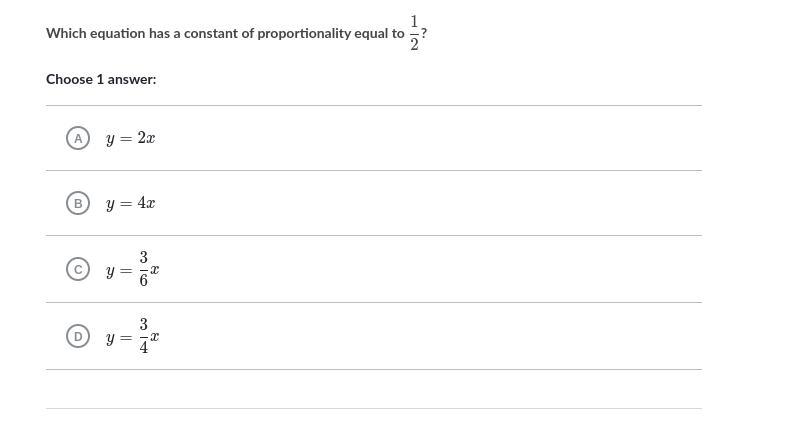Click the question mark after the fraction

tap(425, 33)
